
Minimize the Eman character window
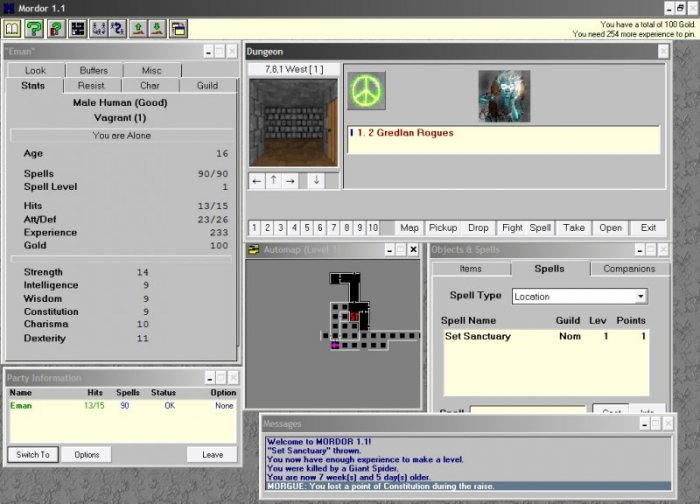[208, 52]
